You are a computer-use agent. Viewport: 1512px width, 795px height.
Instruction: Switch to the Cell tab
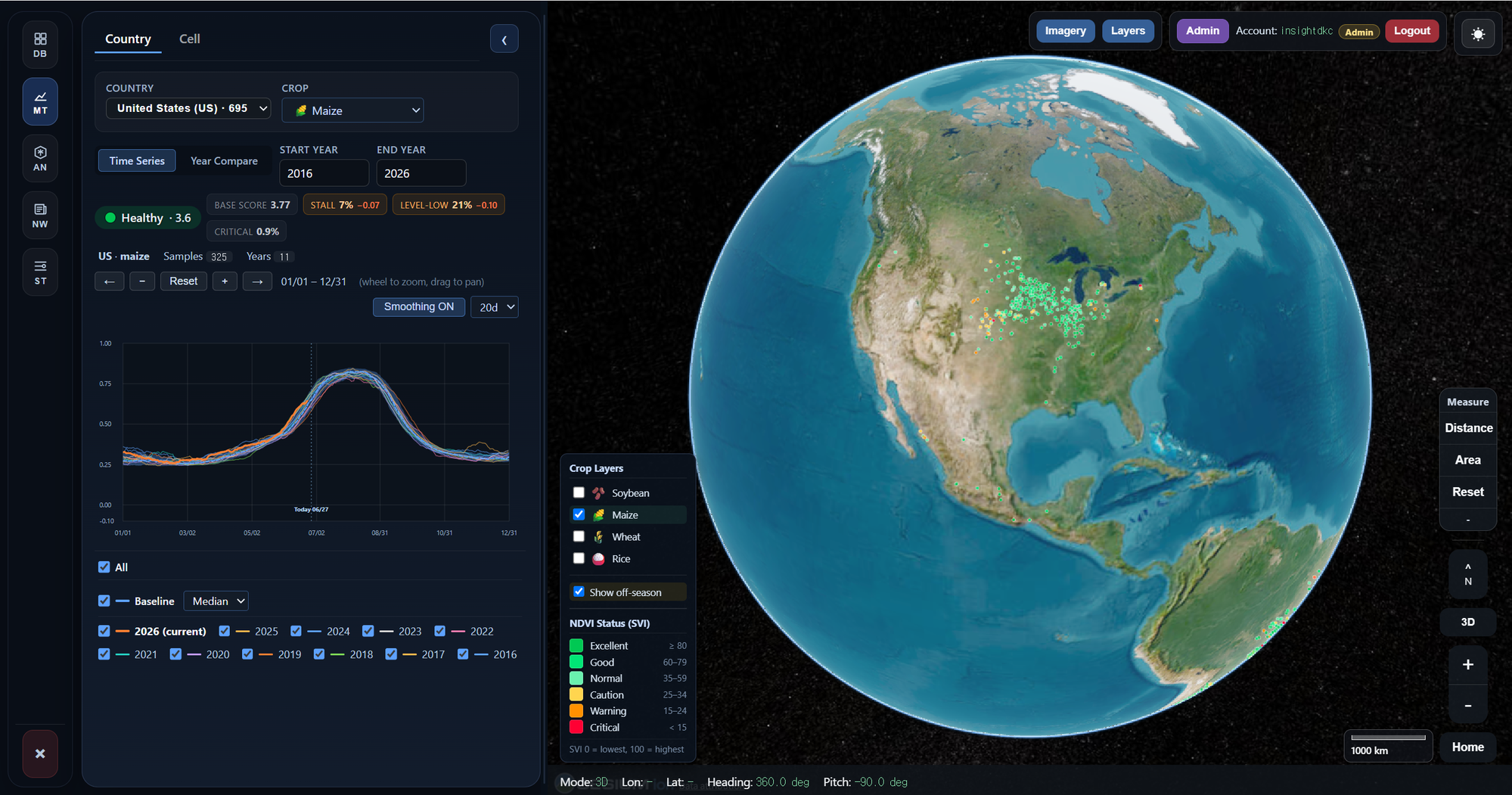[189, 39]
